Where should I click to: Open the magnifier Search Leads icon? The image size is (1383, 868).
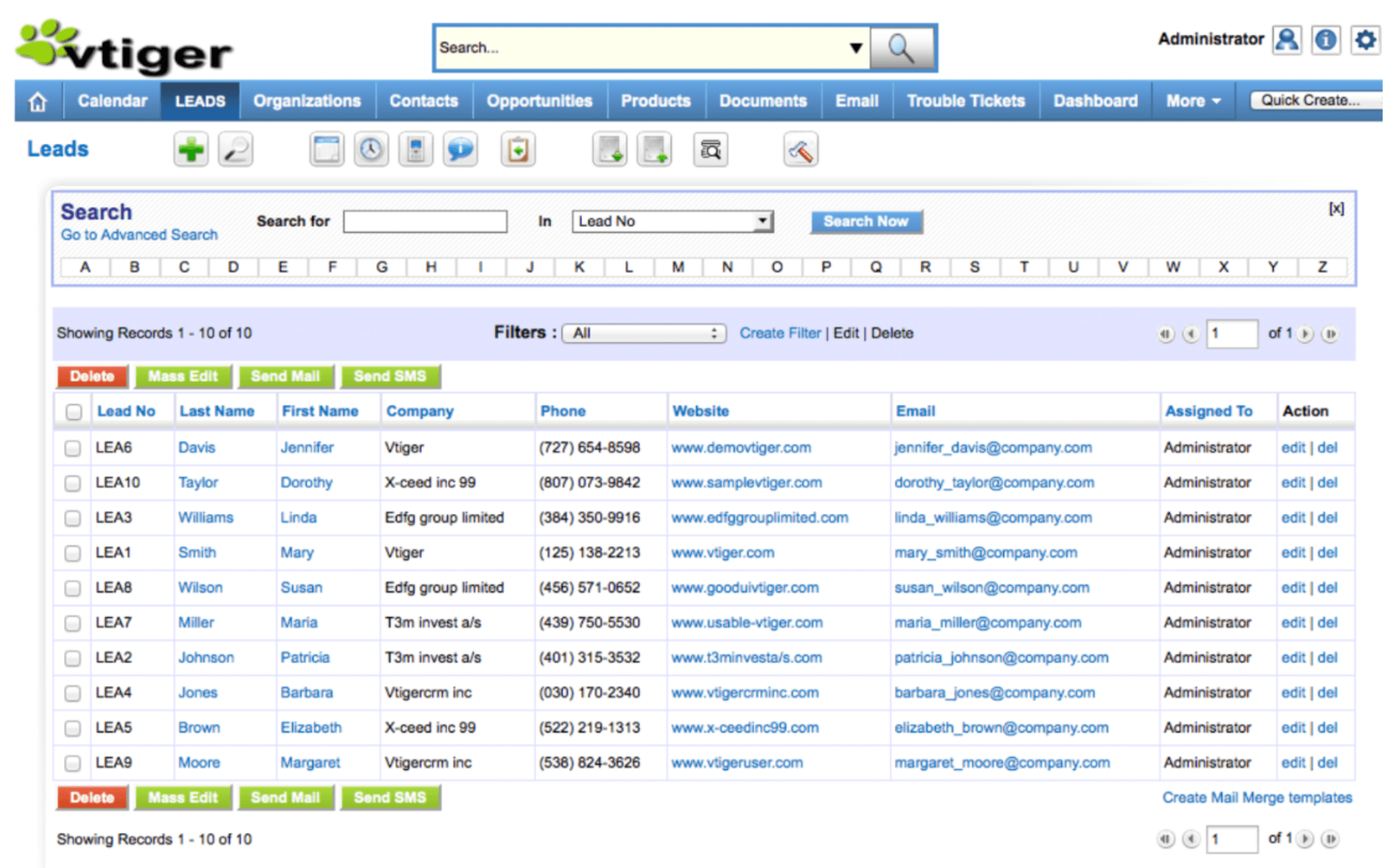coord(236,150)
